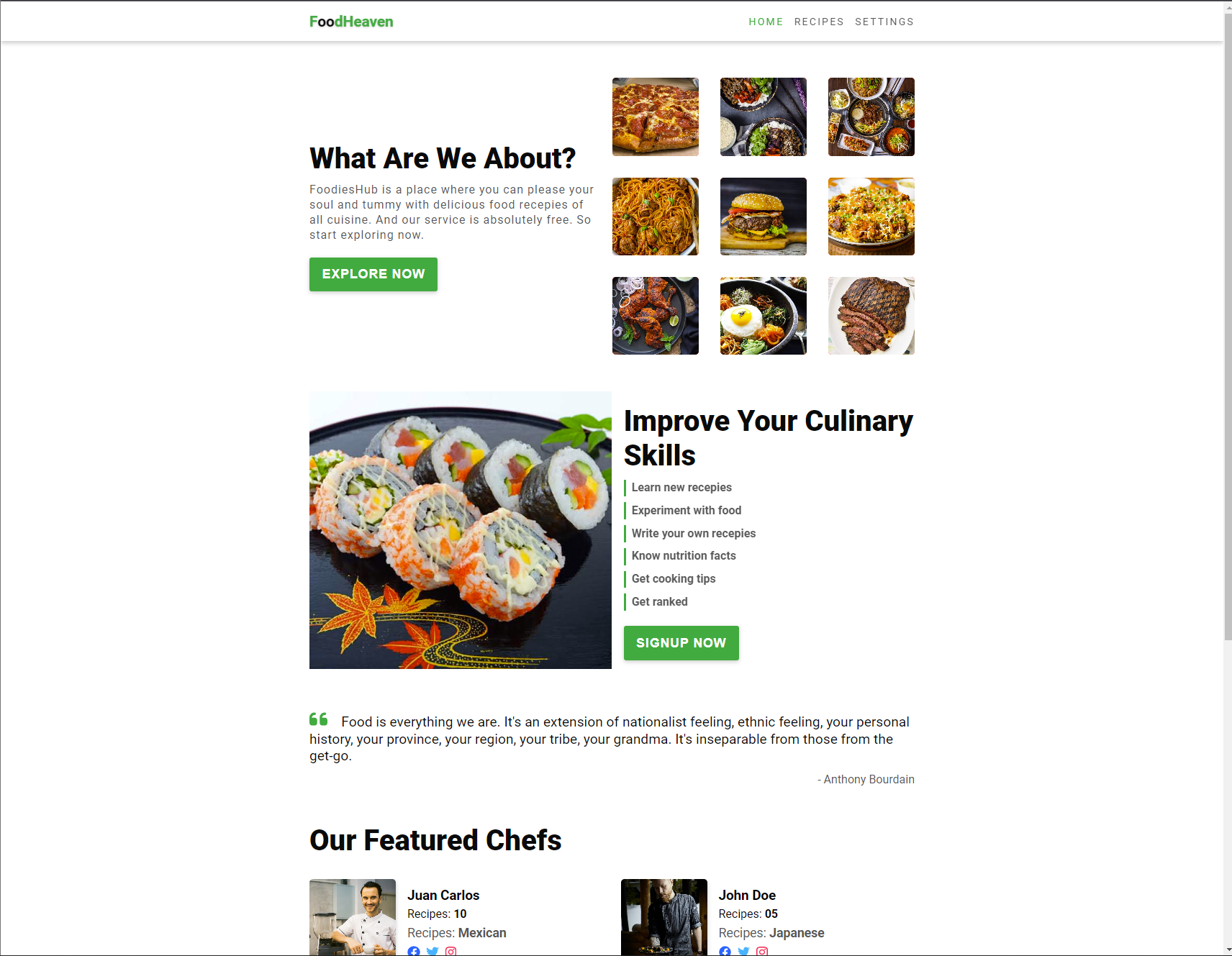Viewport: 1232px width, 956px height.
Task: Click the green quotation mark icon
Action: pyautogui.click(x=319, y=719)
